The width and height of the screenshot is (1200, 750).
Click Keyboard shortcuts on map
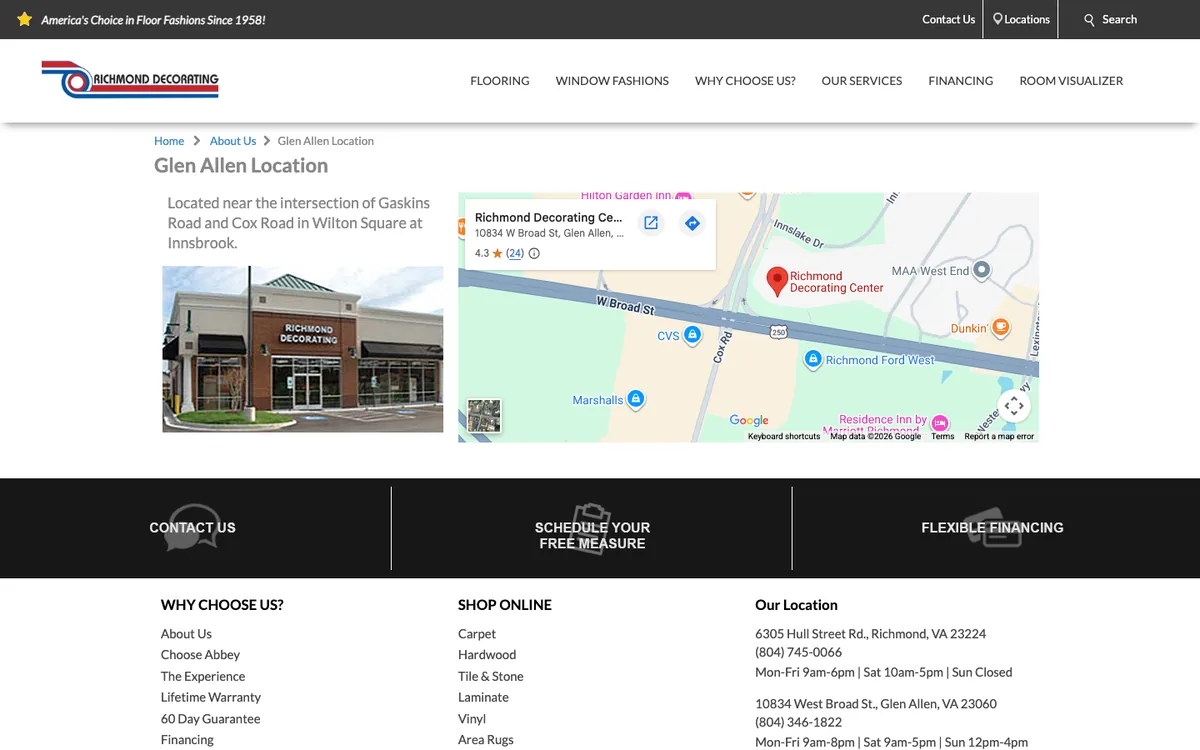(784, 437)
